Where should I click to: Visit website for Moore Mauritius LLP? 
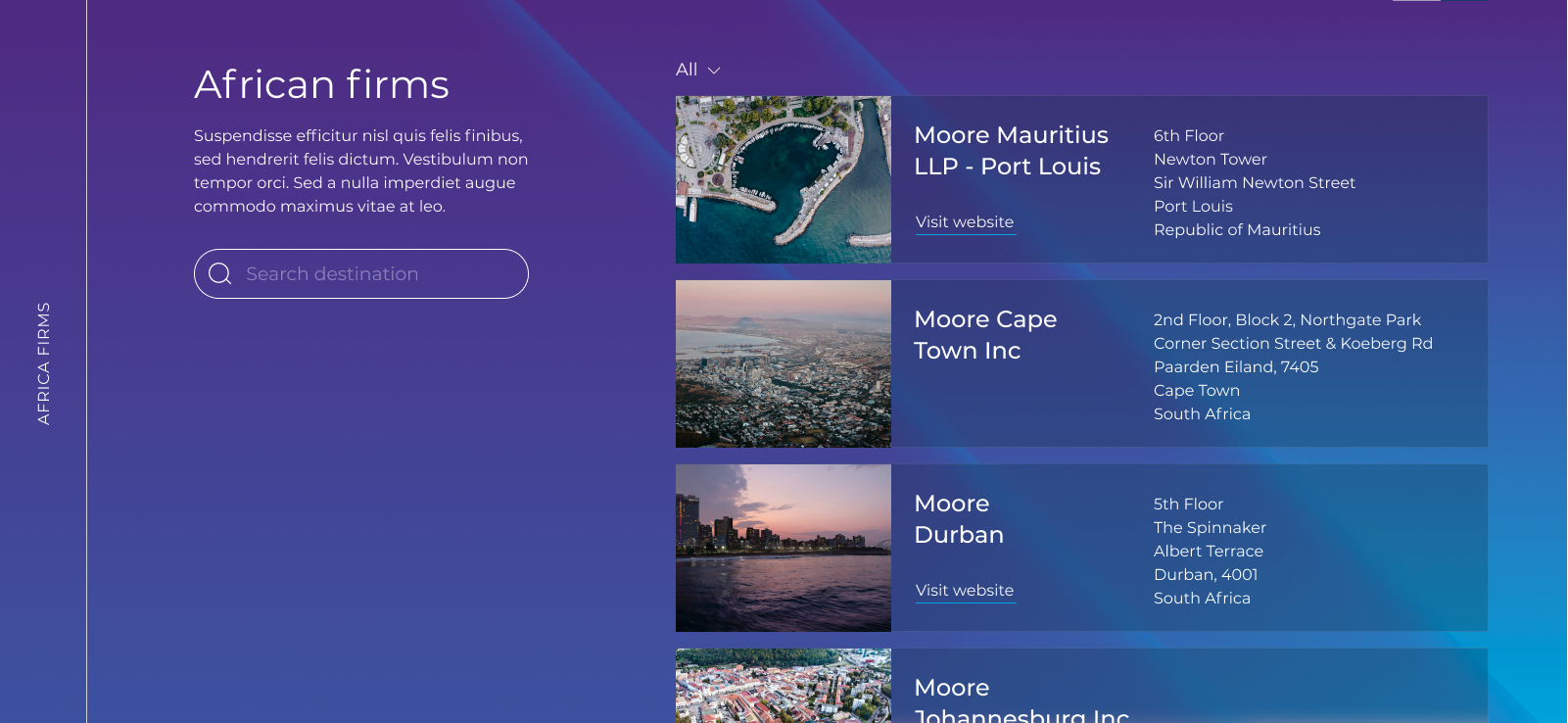pos(965,222)
